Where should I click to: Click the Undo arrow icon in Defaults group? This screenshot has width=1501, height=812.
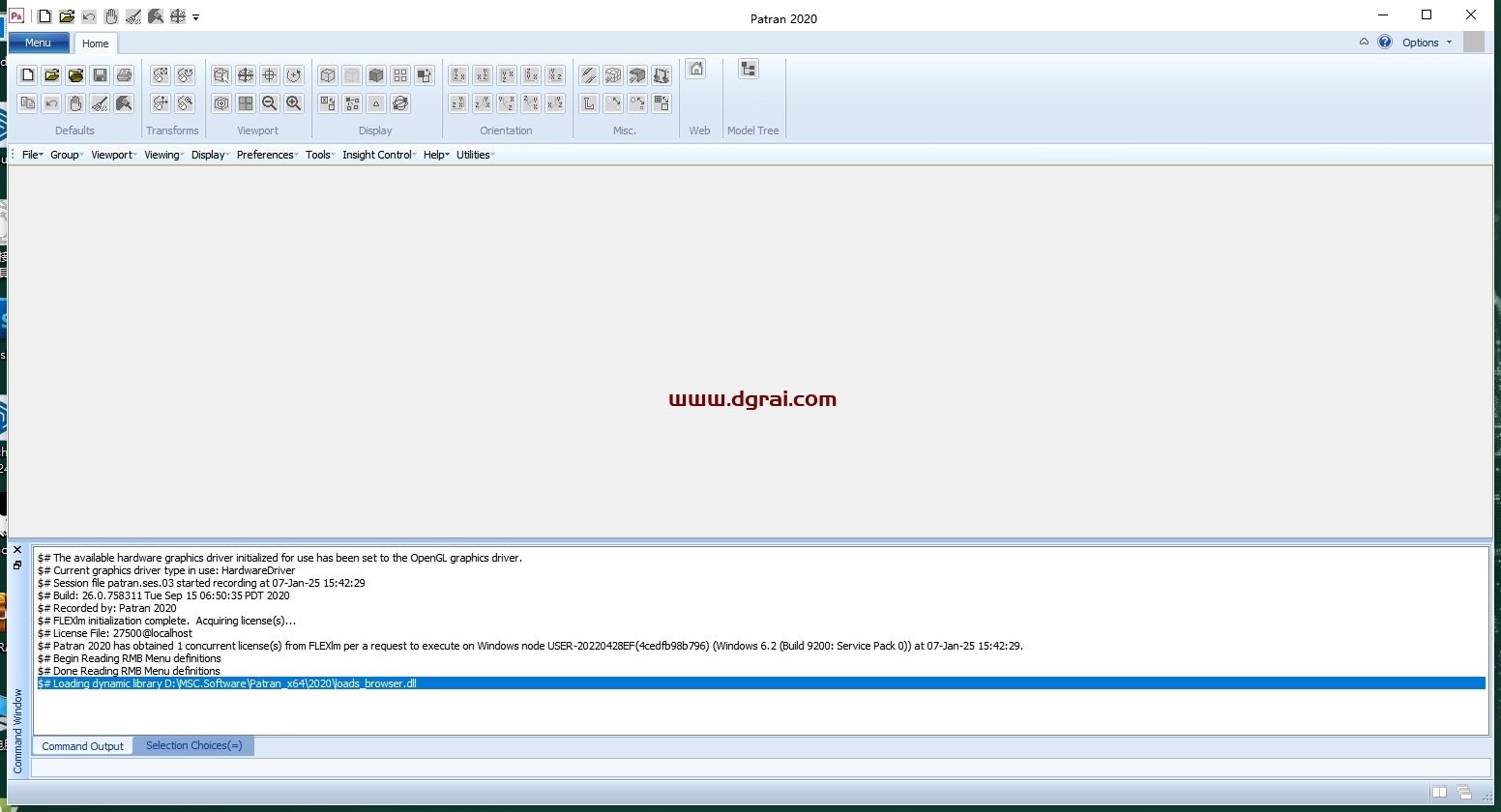click(52, 102)
